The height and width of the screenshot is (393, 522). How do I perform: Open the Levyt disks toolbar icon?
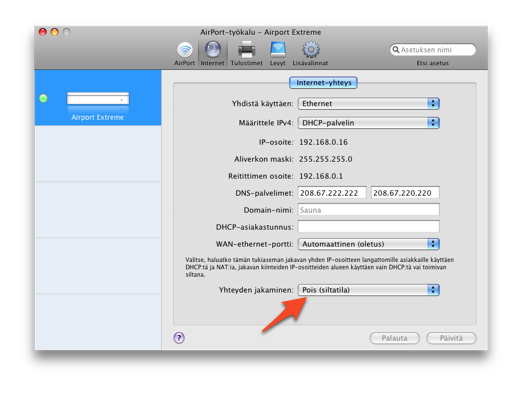278,54
